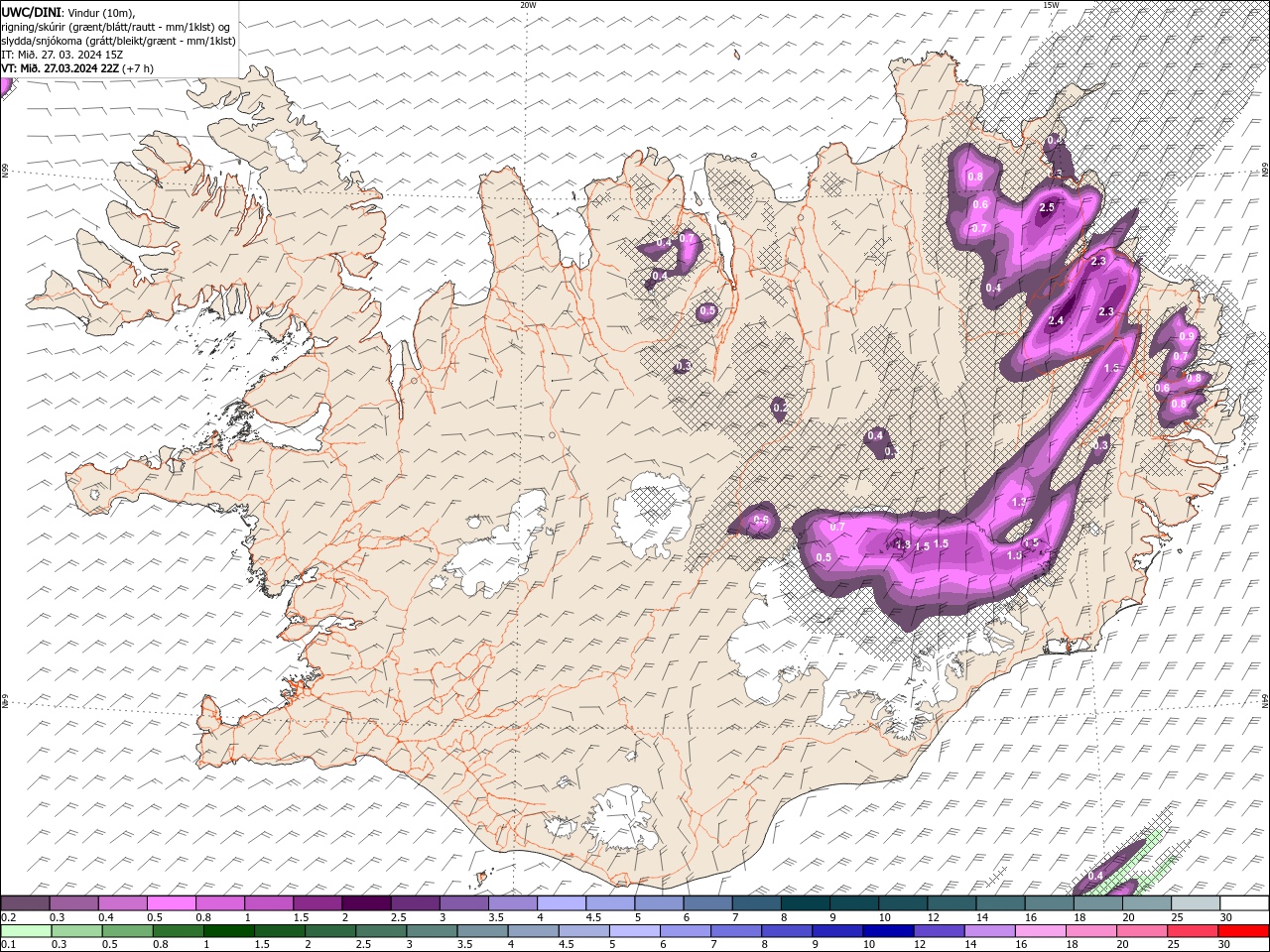This screenshot has width=1270, height=952.
Task: Choose the lavender 4 swatch in snow scale
Action: (561, 902)
